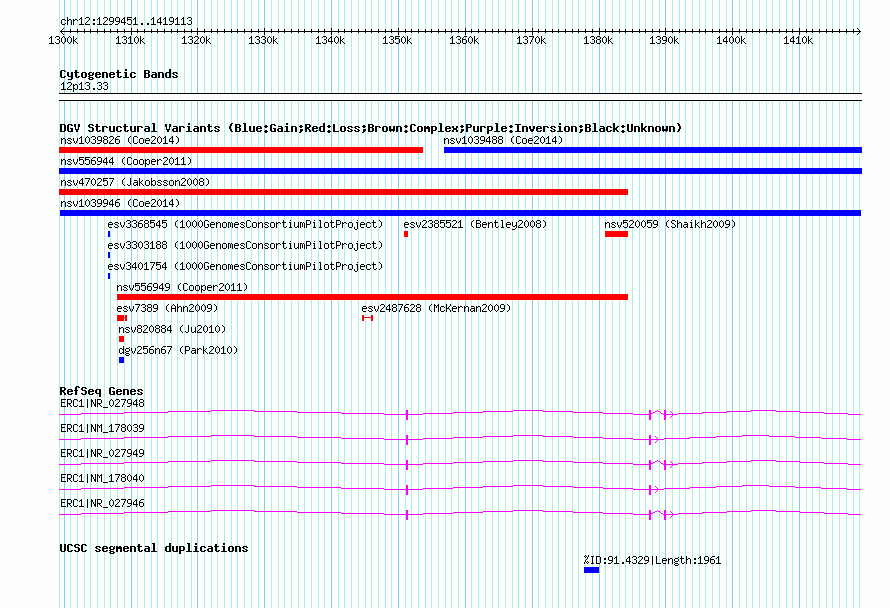Click the esv3303188 blue marker
Image resolution: width=890 pixels, height=608 pixels.
coord(109,255)
